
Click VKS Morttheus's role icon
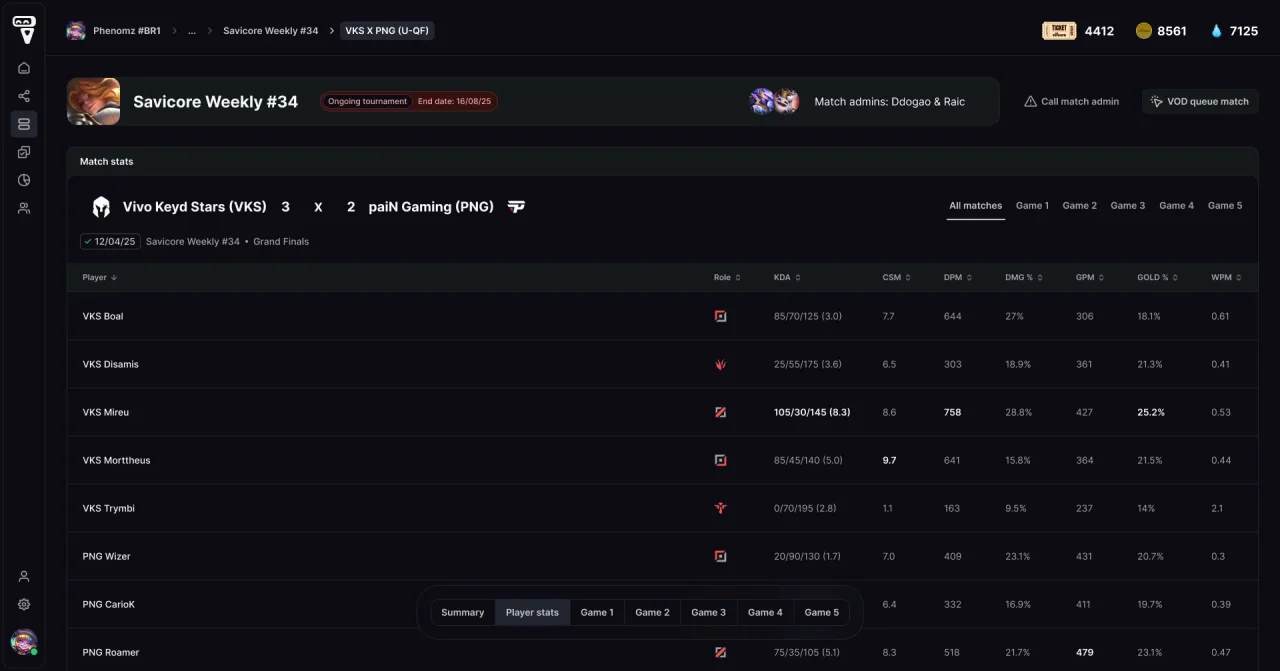click(x=720, y=460)
